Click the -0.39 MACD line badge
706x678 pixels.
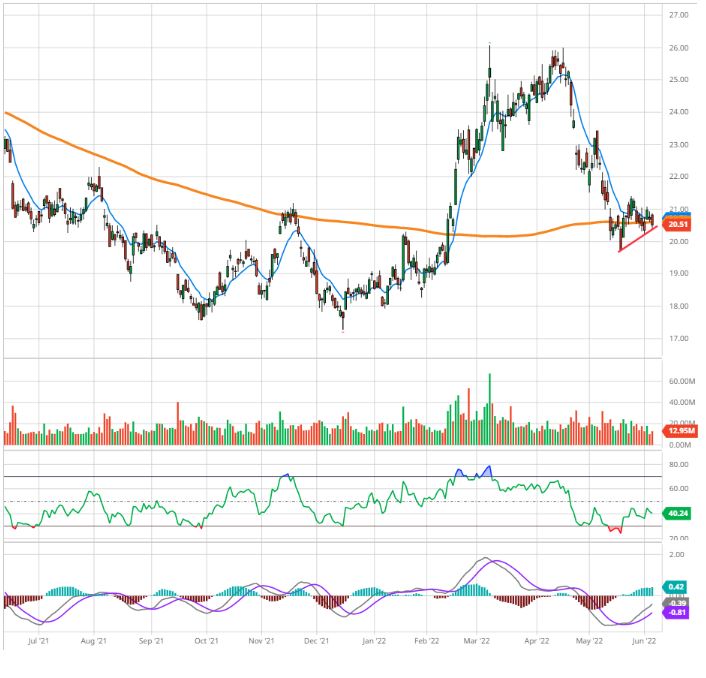[x=676, y=603]
